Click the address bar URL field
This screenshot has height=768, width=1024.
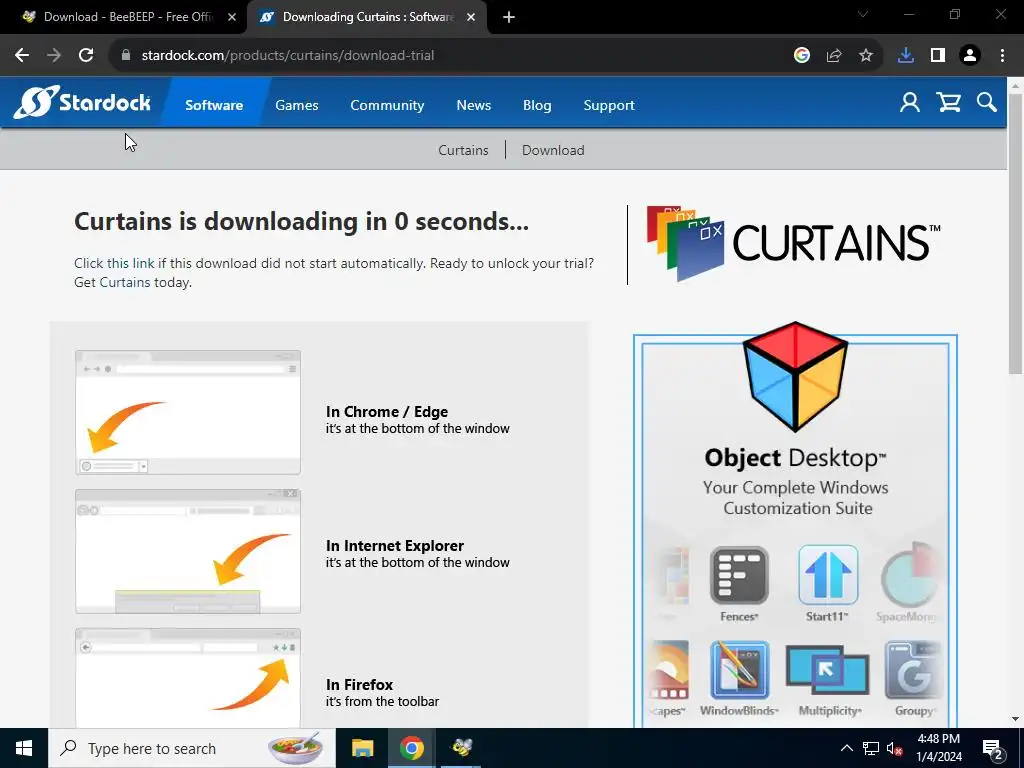point(451,56)
